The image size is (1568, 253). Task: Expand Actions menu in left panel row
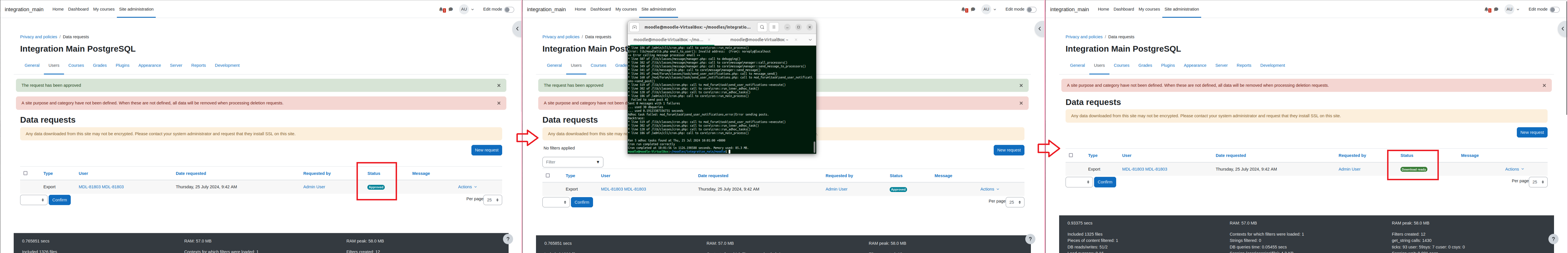467,187
